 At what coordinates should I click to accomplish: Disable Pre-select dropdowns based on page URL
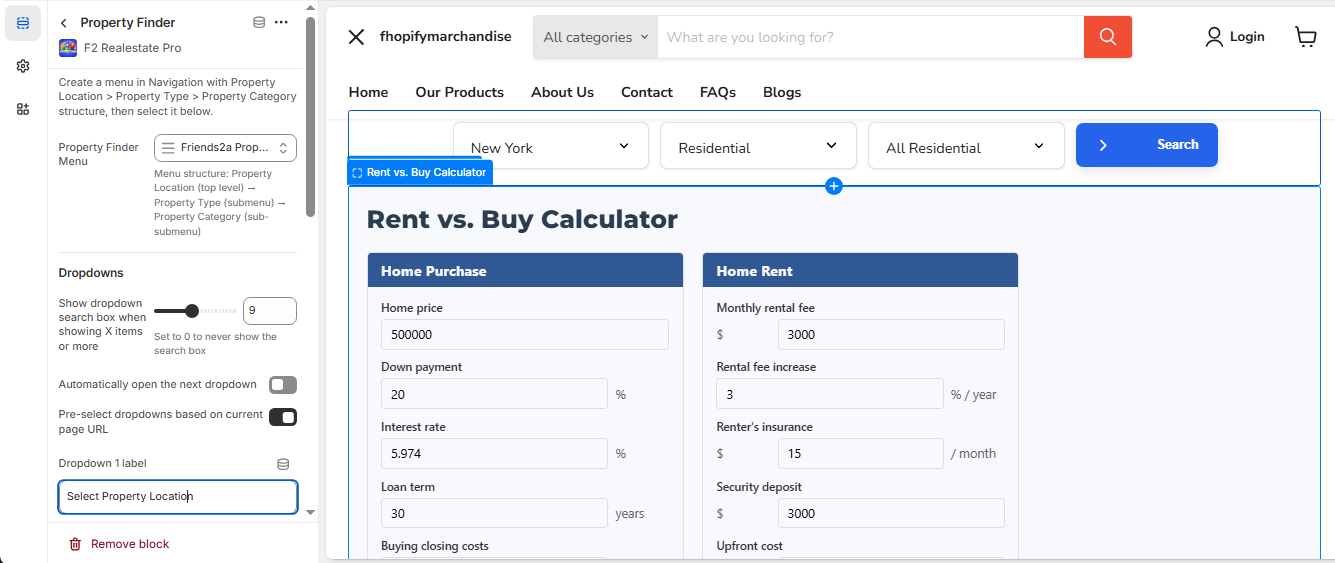point(283,417)
